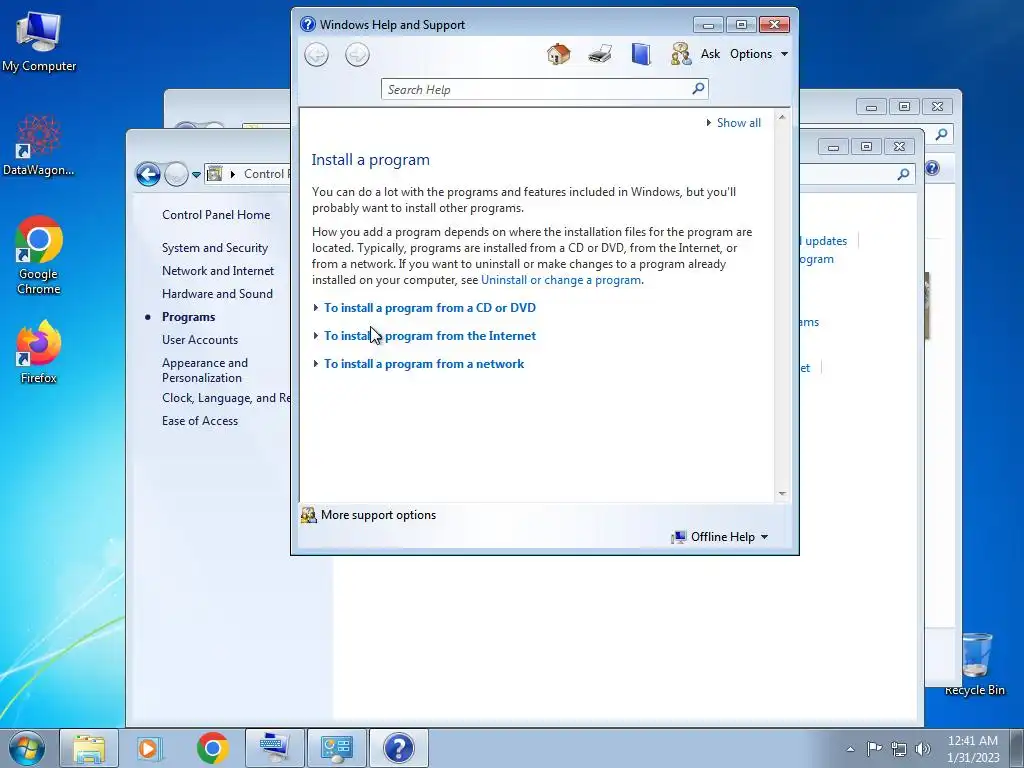Print the help topic via printer icon
Viewport: 1024px width, 768px height.
pyautogui.click(x=600, y=54)
